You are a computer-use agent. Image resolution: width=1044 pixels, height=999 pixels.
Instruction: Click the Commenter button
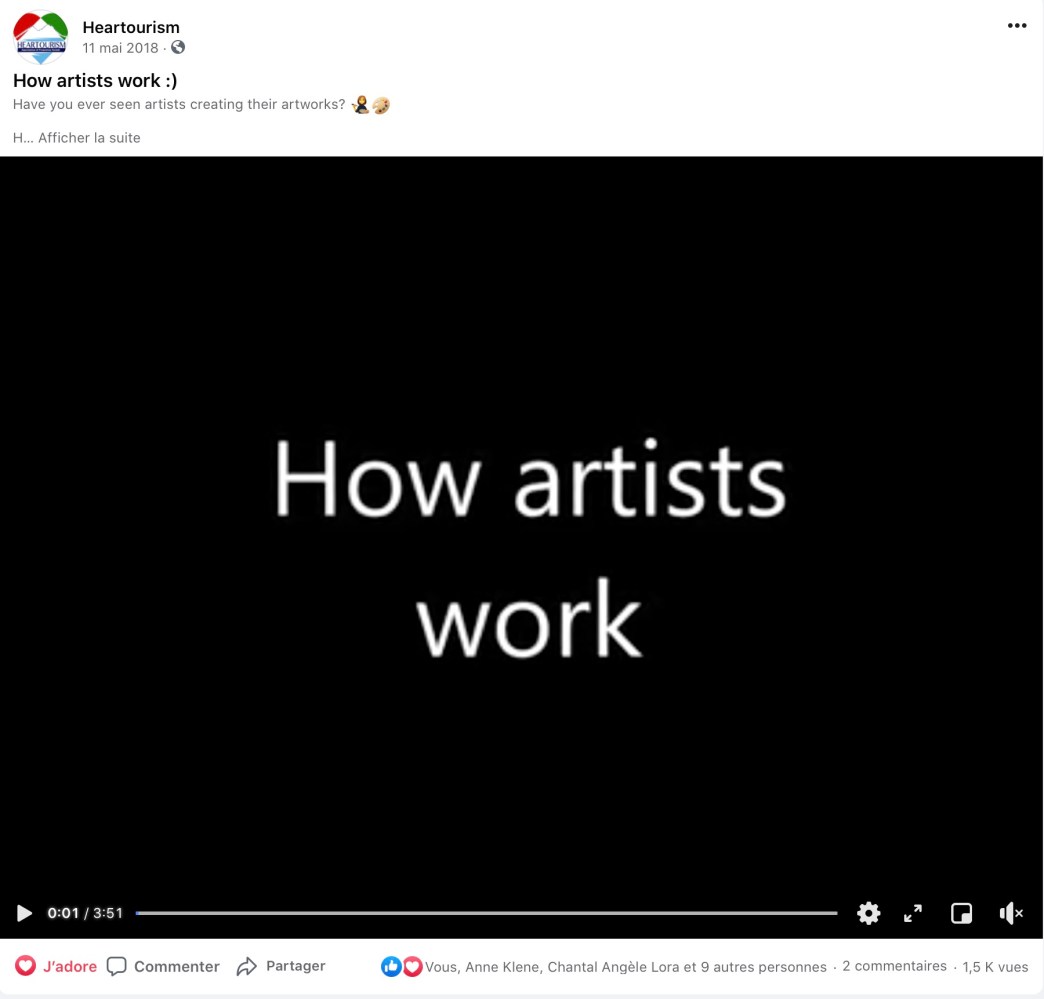point(163,966)
